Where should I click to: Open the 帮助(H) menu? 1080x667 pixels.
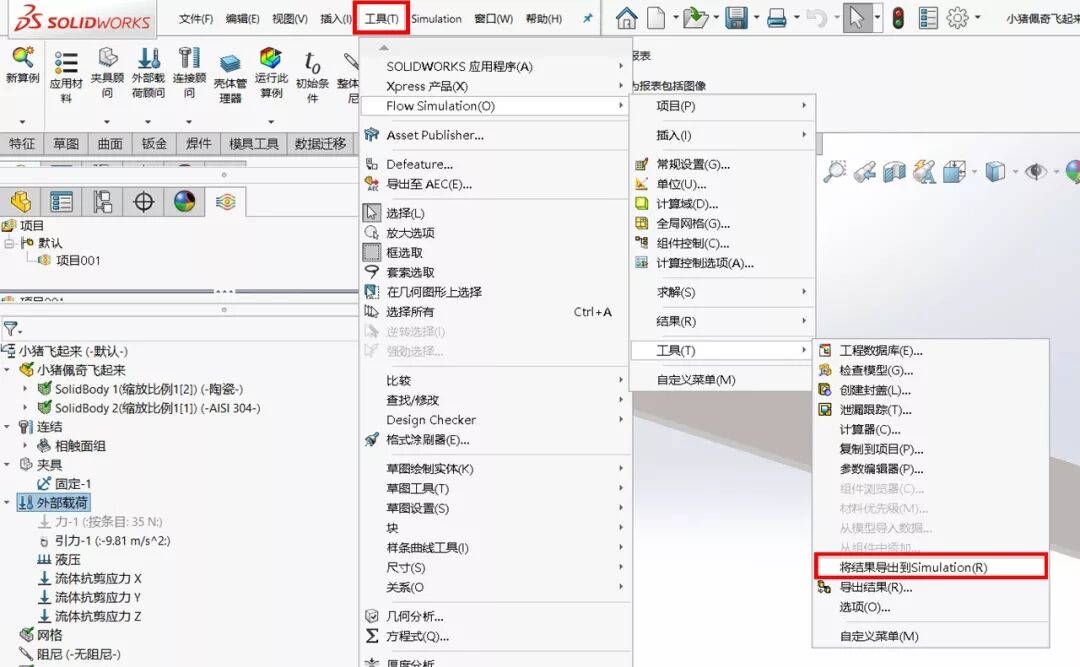click(543, 19)
